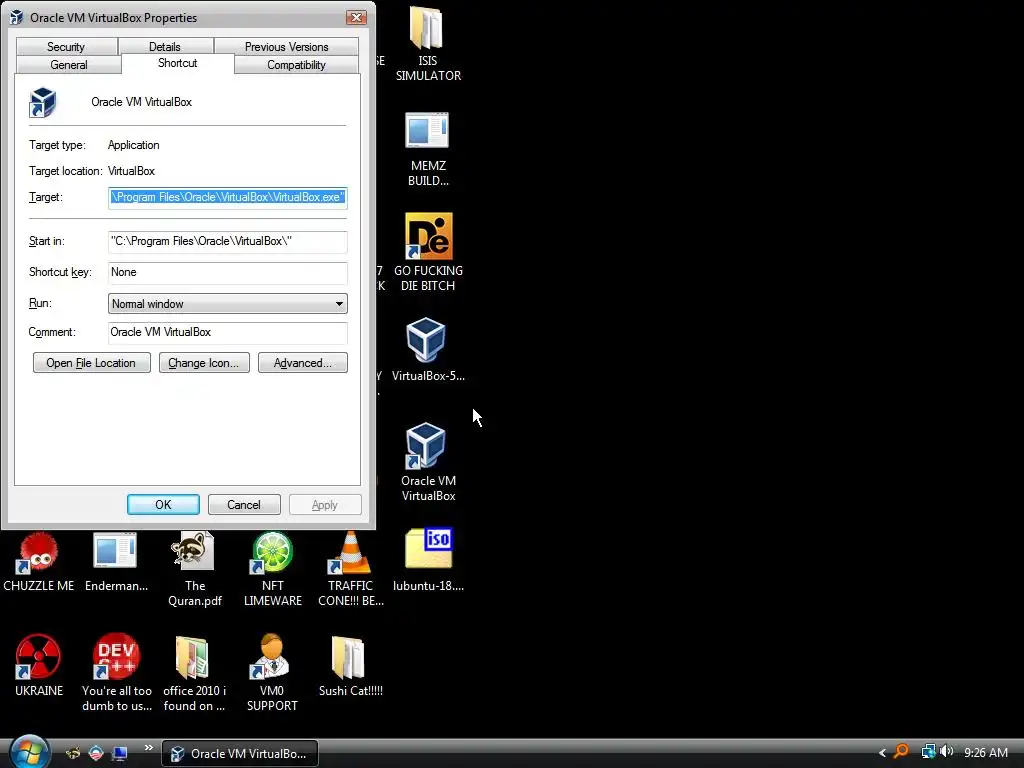This screenshot has height=768, width=1024.
Task: Switch to the Compatibility tab
Action: pos(296,65)
